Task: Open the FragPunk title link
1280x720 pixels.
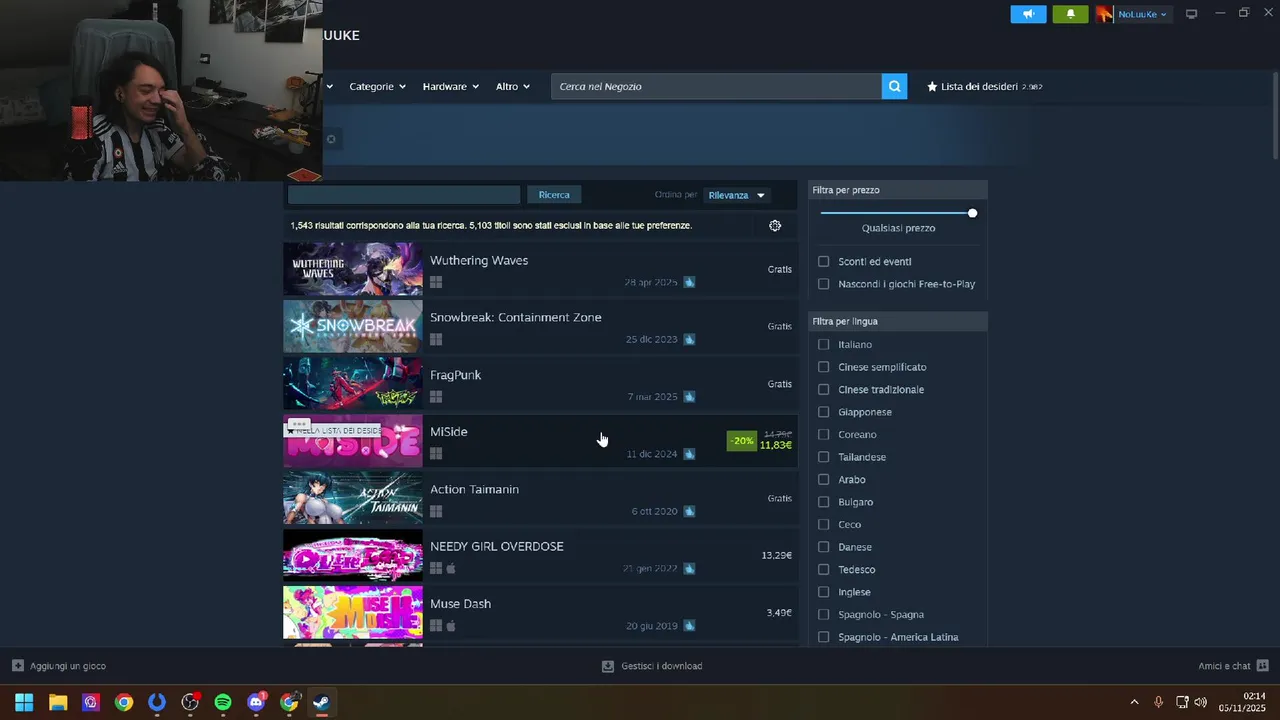Action: 455,375
